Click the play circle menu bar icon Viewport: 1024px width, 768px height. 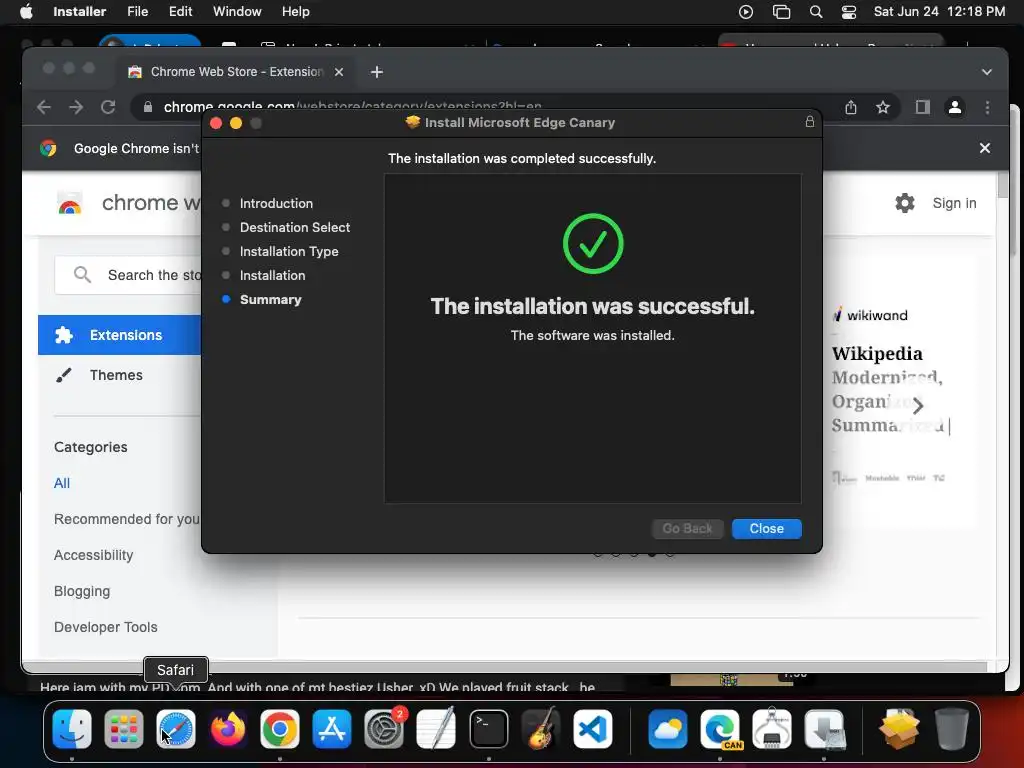coord(746,12)
